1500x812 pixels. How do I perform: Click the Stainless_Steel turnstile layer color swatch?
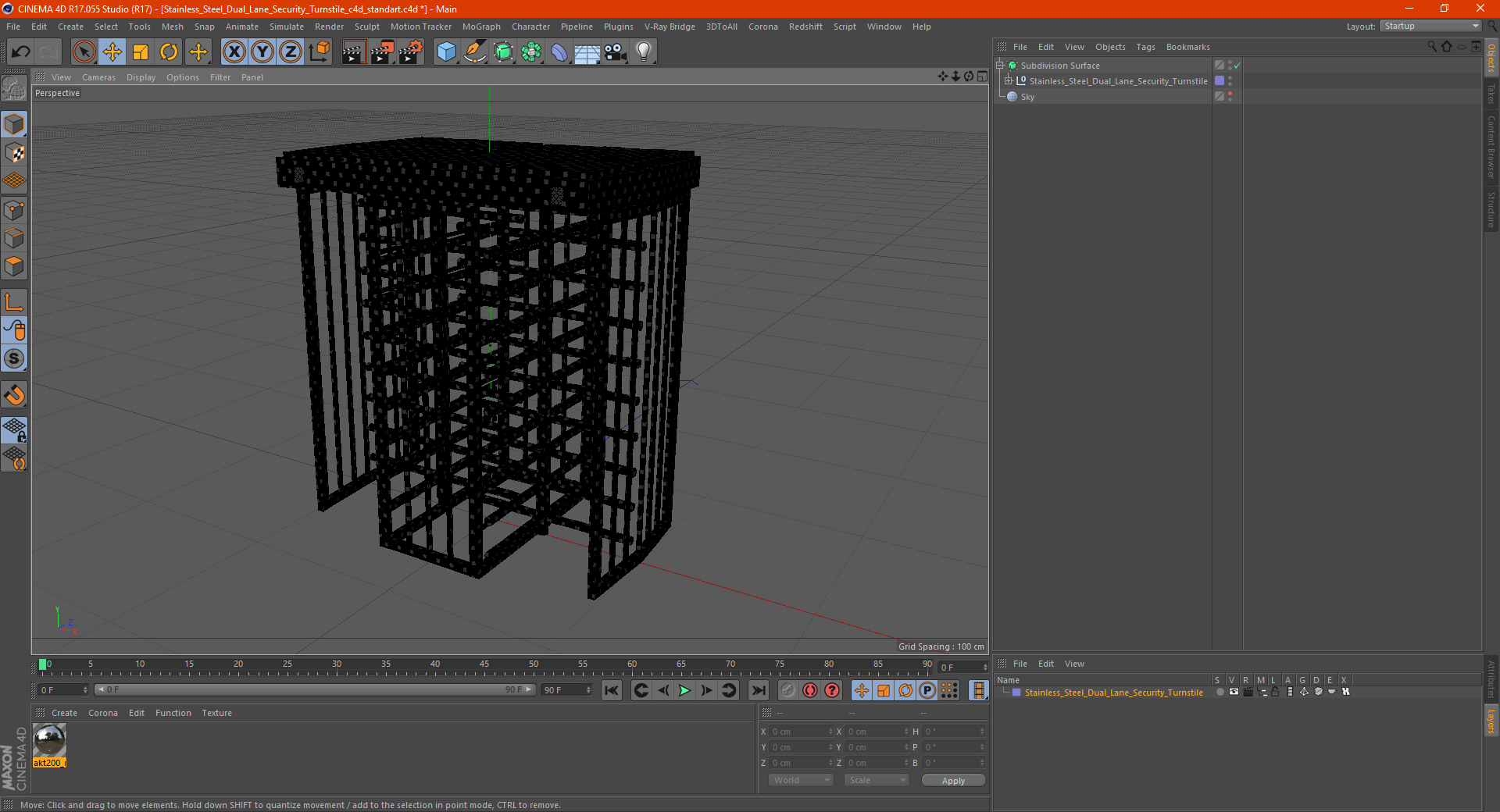coord(1220,80)
